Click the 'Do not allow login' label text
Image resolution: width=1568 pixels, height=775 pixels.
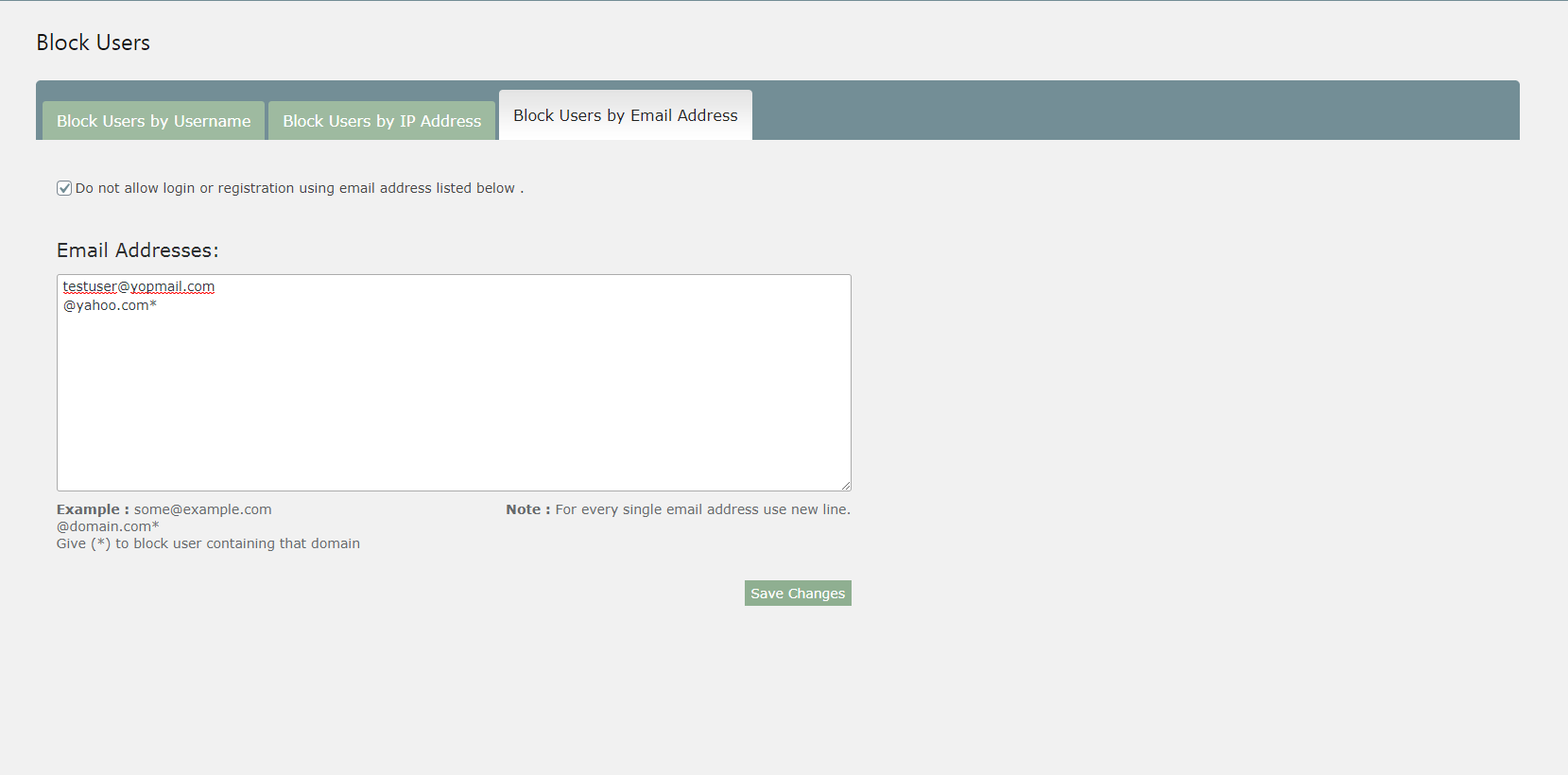pyautogui.click(x=299, y=188)
